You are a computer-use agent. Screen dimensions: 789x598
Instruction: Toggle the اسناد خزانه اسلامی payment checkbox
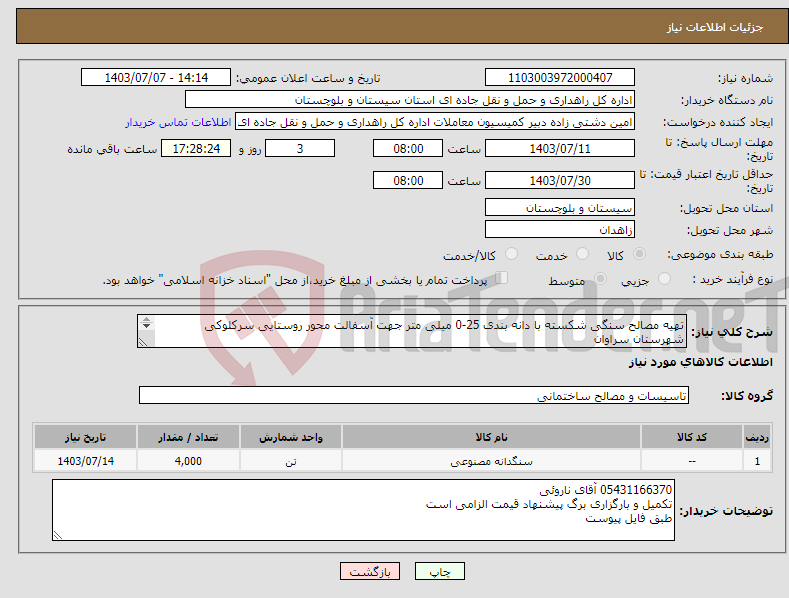501,278
